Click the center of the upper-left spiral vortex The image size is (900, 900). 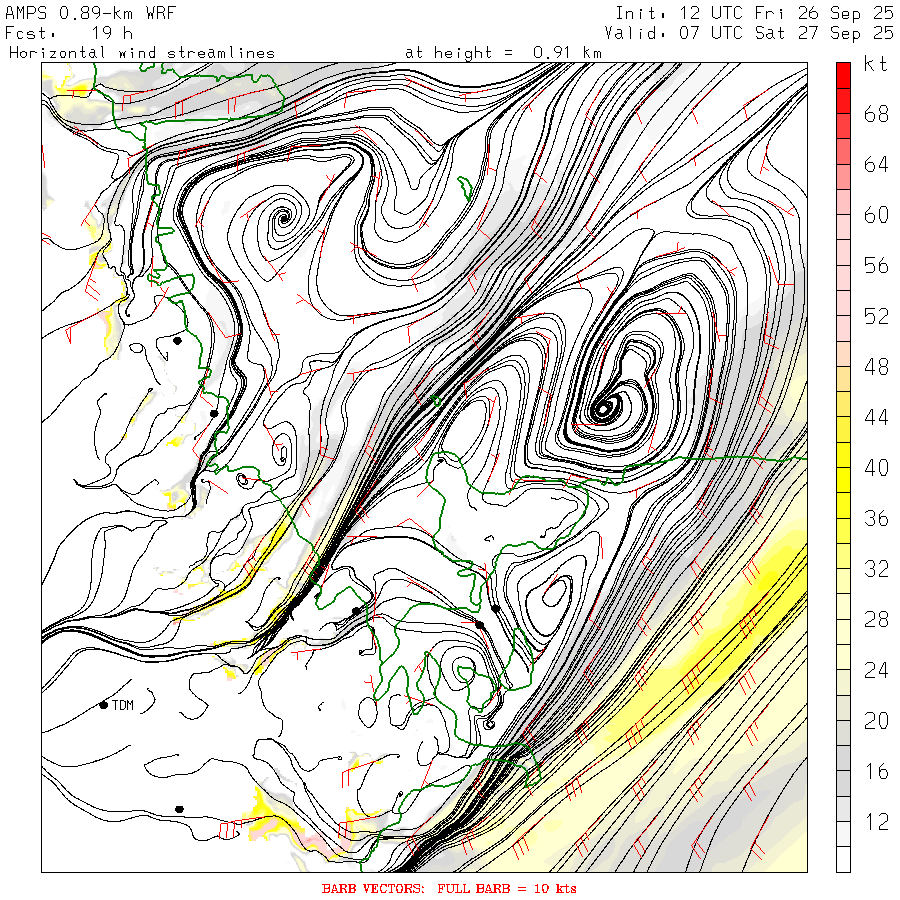[283, 218]
